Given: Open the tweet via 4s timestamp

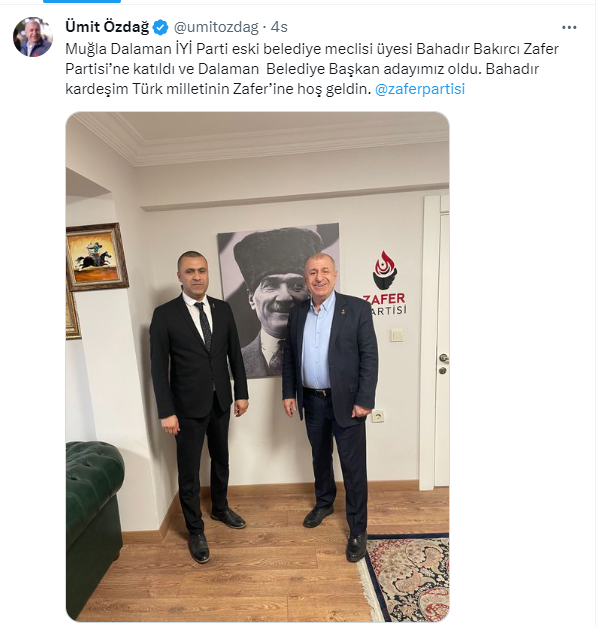Looking at the screenshot, I should click(x=279, y=27).
